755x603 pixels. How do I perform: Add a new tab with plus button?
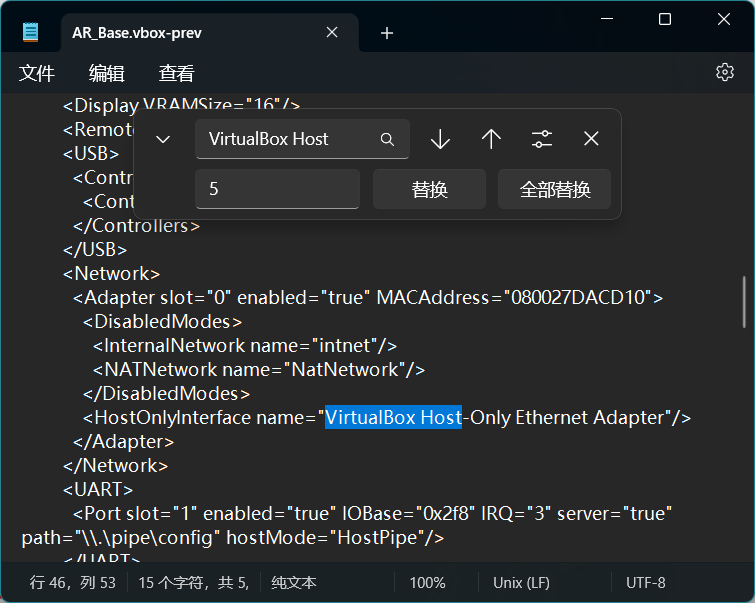pyautogui.click(x=387, y=33)
